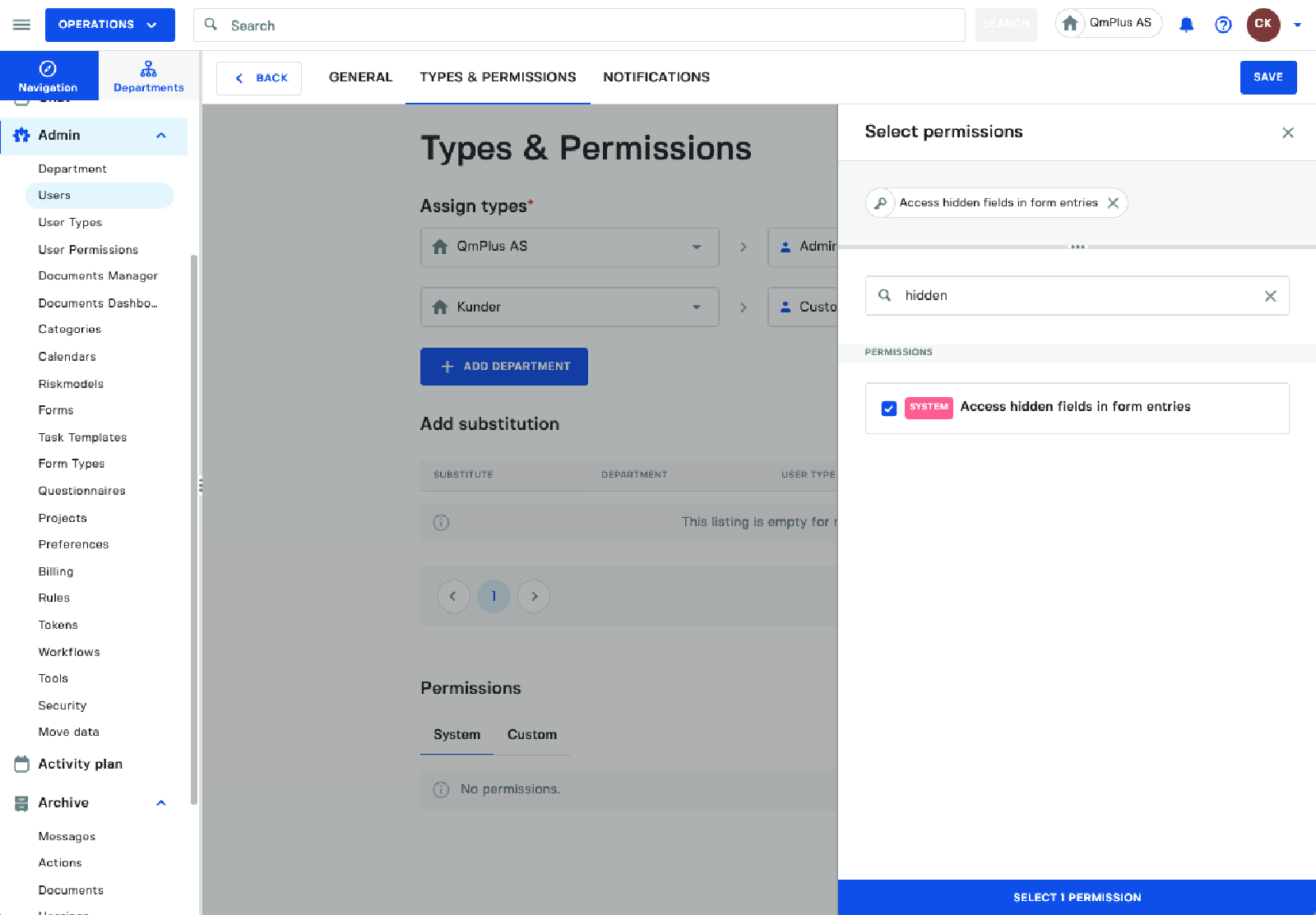Remove the selected permission chip

click(x=1113, y=203)
